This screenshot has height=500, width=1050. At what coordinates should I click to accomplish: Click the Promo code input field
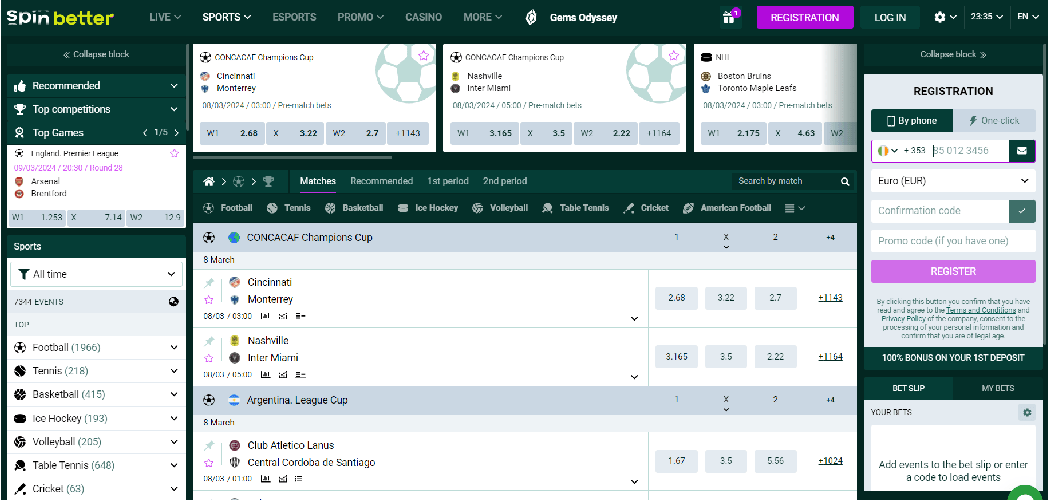click(x=953, y=241)
